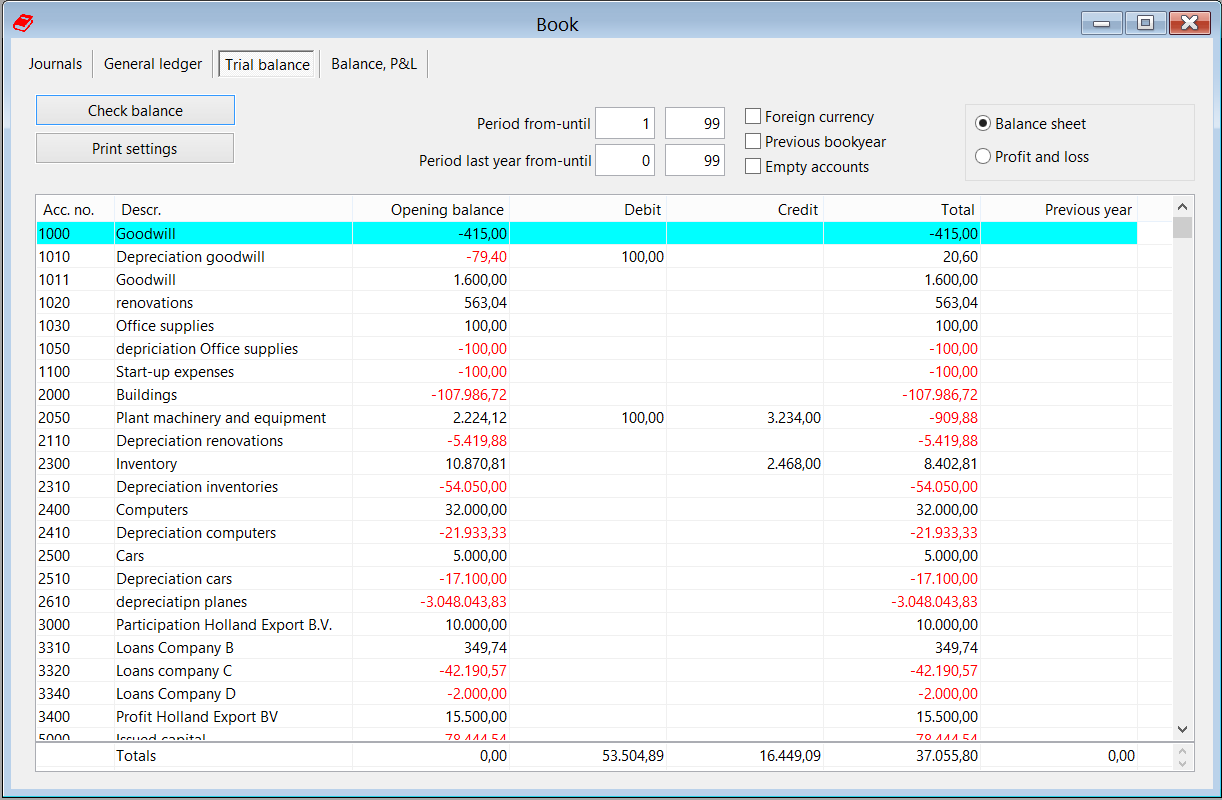This screenshot has width=1222, height=800.
Task: Select the Inventory account row
Action: (587, 464)
